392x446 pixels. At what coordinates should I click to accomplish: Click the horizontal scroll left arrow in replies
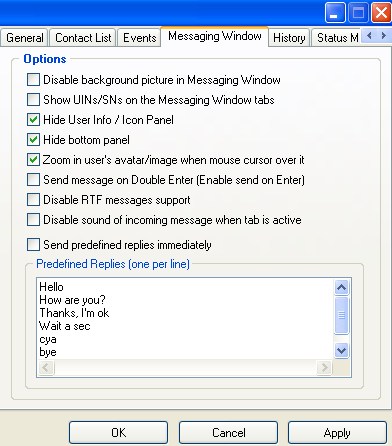click(x=46, y=367)
